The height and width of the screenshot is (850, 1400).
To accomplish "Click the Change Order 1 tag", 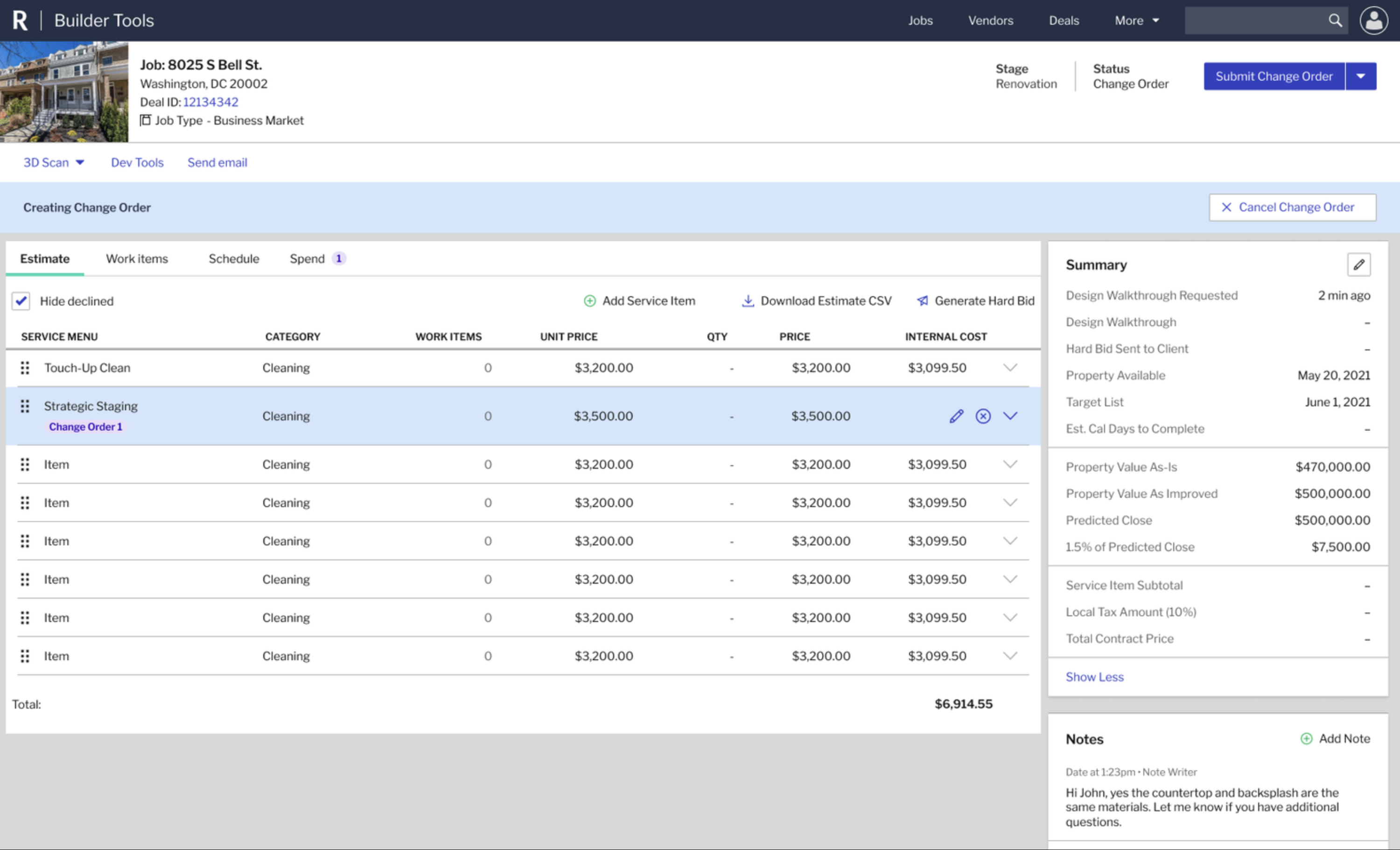I will (x=85, y=427).
